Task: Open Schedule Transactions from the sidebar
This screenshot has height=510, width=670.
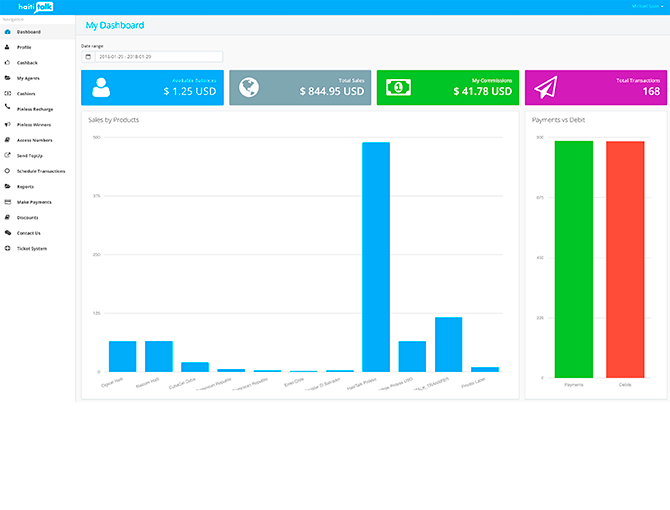Action: point(40,171)
